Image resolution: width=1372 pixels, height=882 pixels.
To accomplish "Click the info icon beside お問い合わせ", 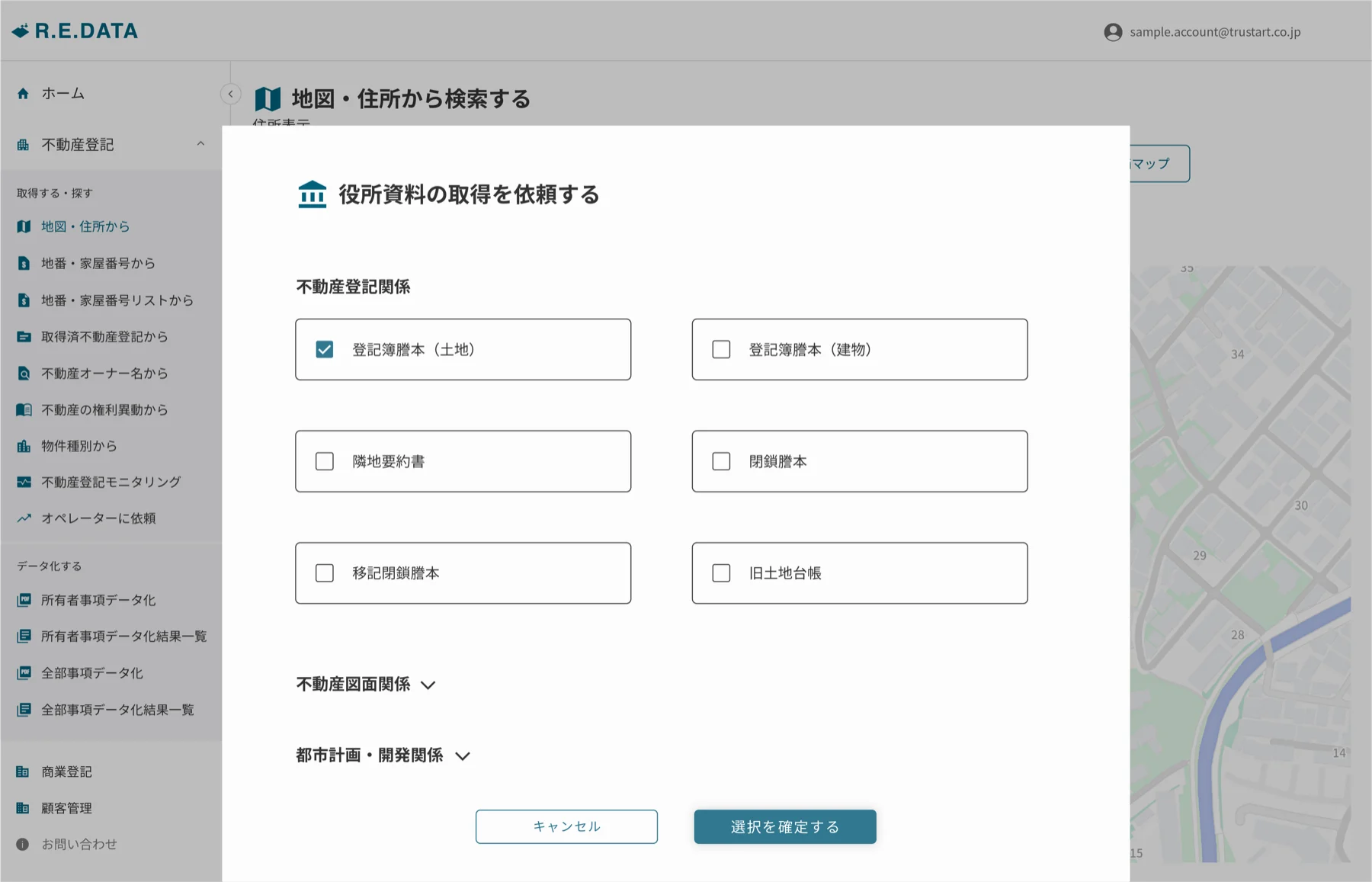I will click(23, 845).
